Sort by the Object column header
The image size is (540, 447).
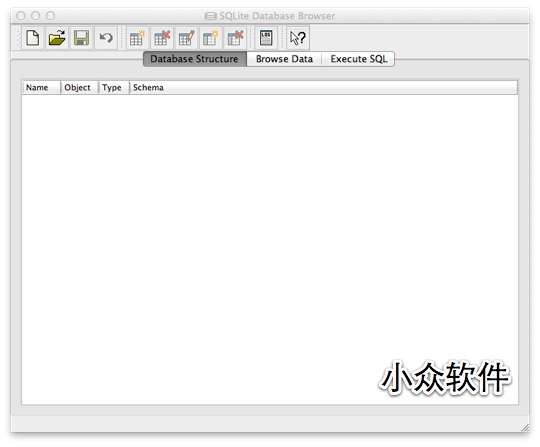click(80, 87)
